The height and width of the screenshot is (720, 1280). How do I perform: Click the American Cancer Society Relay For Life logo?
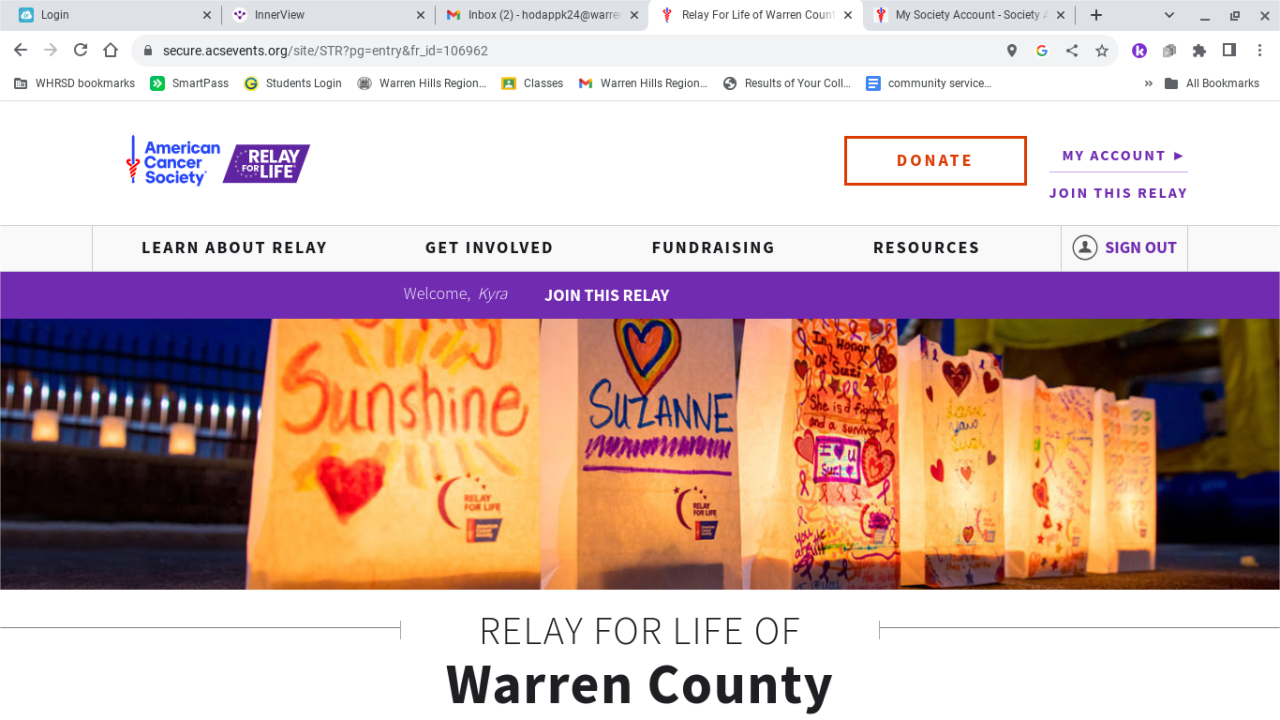[217, 161]
